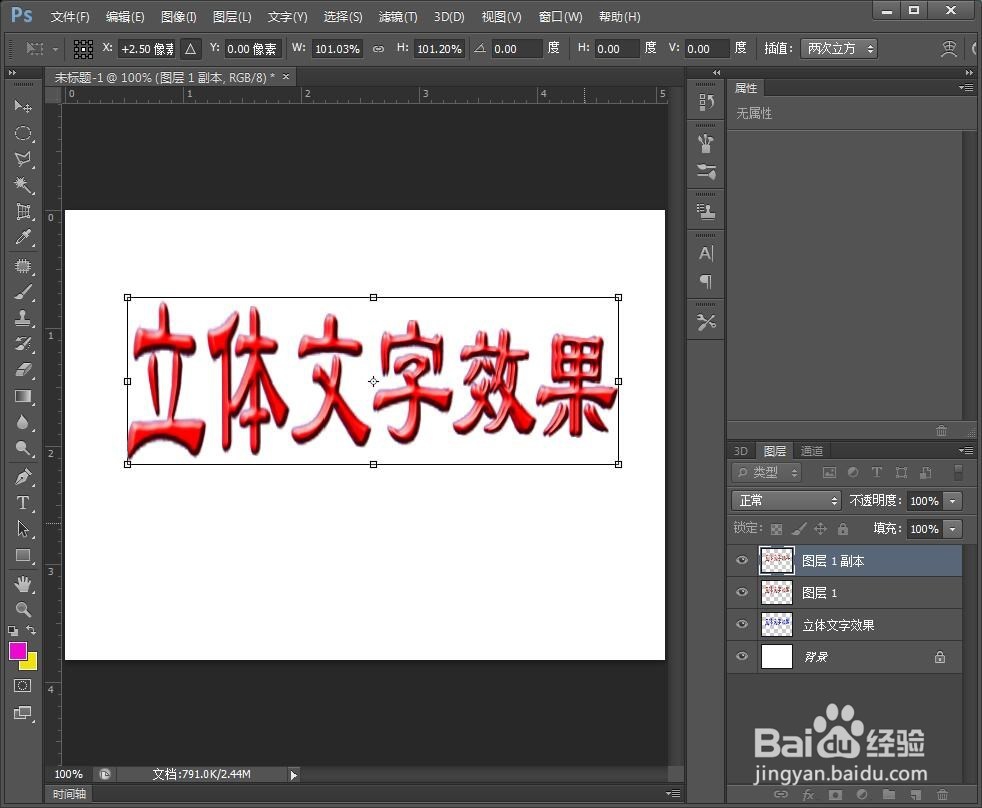Open the 滤镜 menu
This screenshot has width=982, height=808.
tap(397, 16)
